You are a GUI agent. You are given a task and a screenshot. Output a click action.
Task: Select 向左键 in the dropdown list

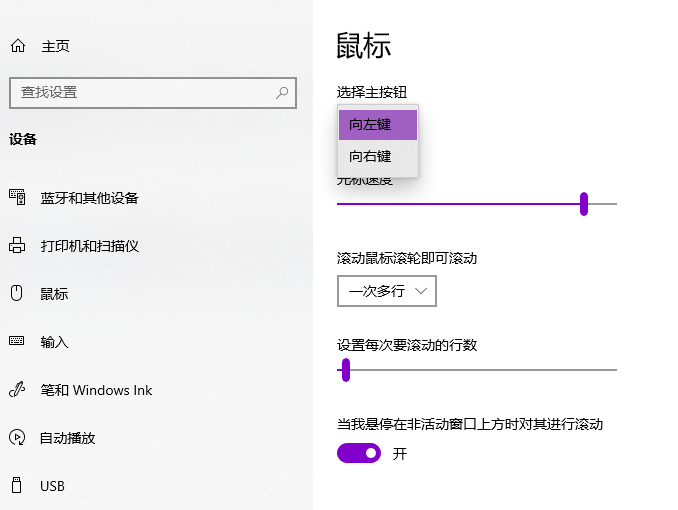[x=378, y=124]
